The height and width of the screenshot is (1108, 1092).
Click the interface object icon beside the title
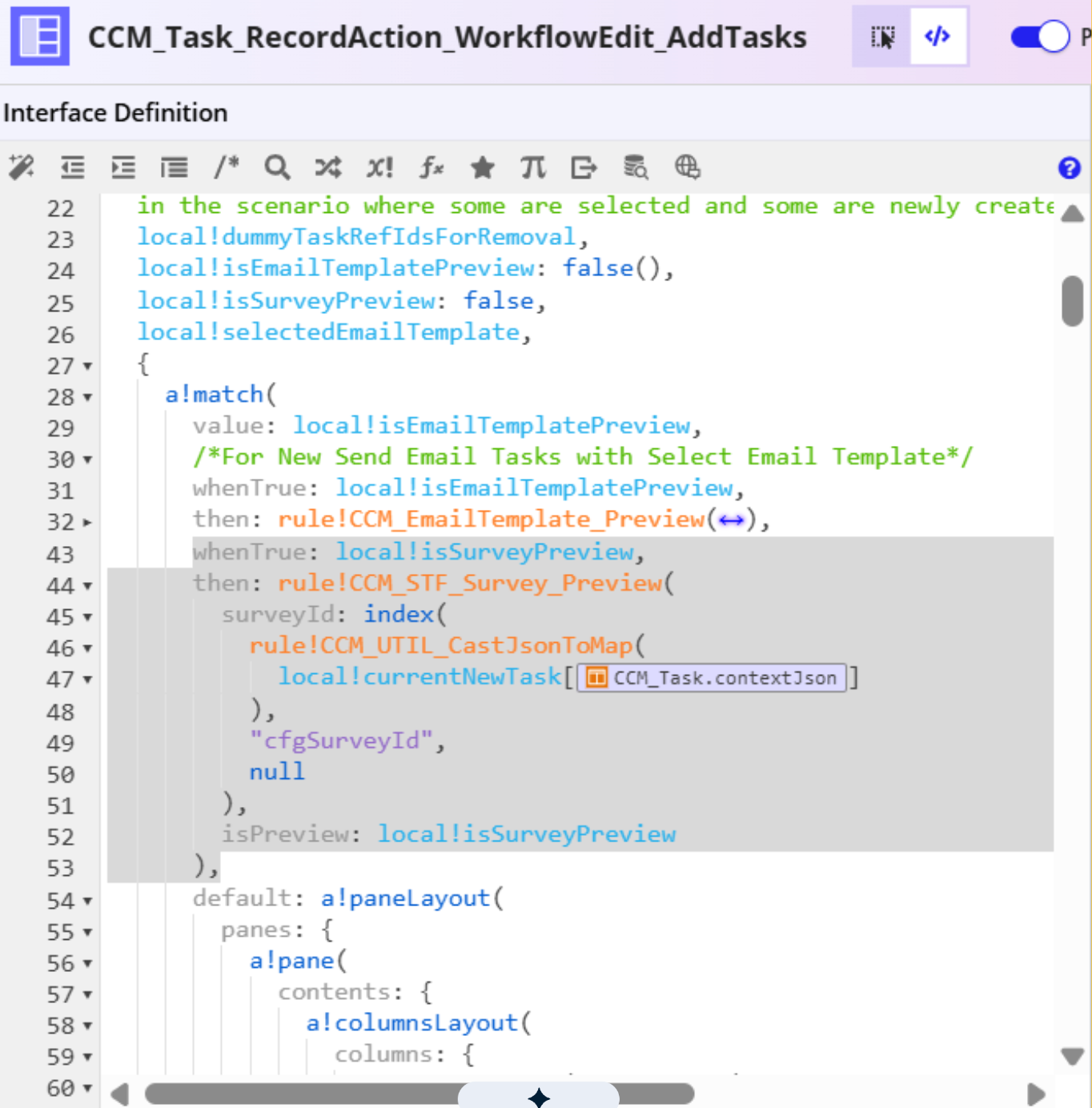click(x=39, y=36)
